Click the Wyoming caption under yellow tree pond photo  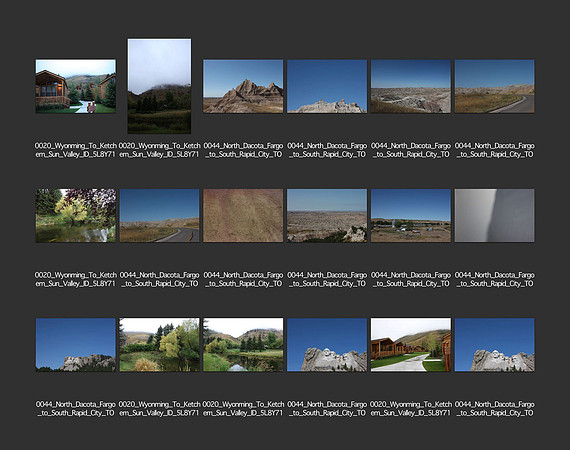point(76,279)
